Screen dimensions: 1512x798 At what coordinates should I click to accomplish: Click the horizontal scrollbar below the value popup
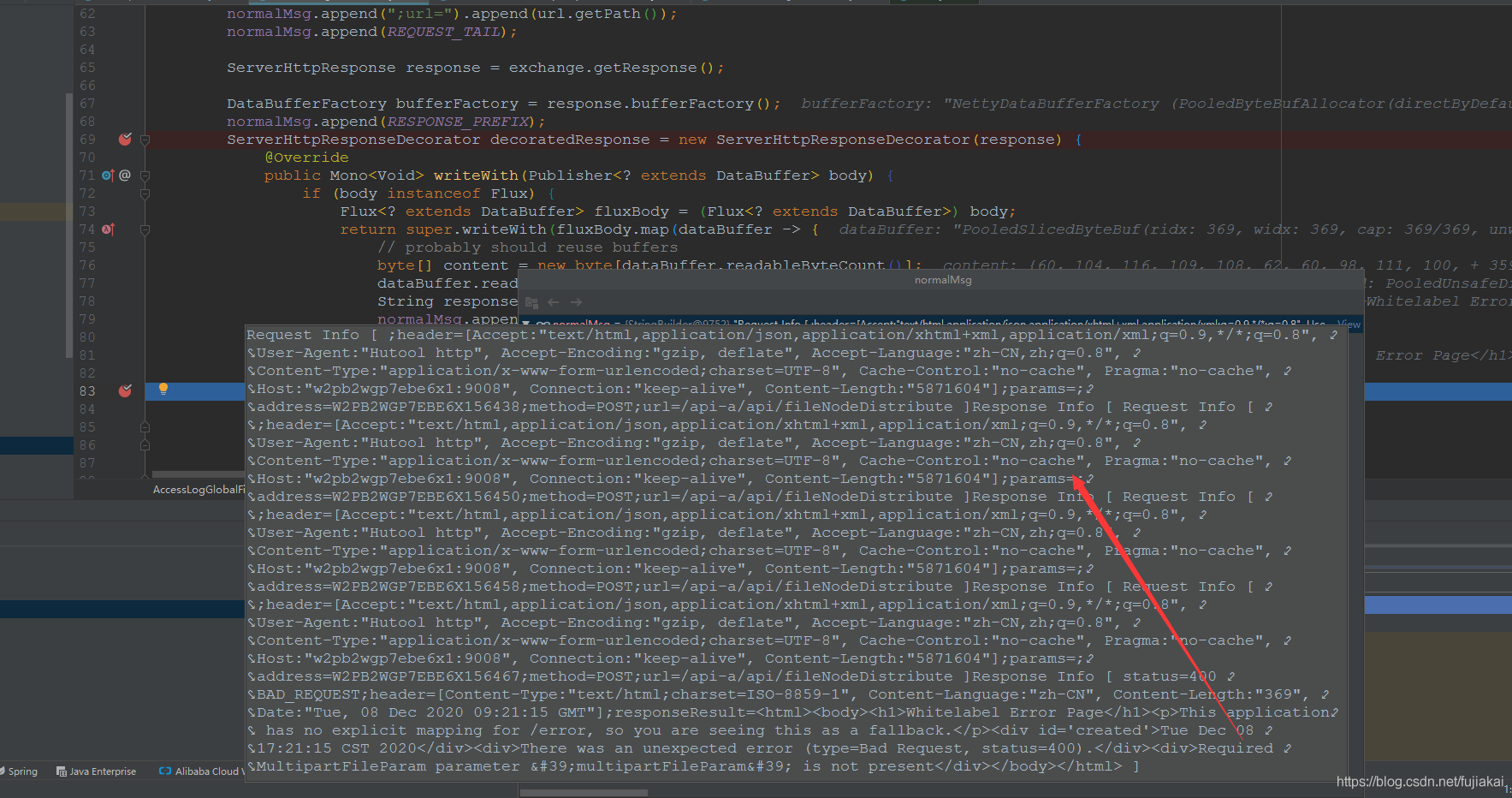tap(583, 793)
